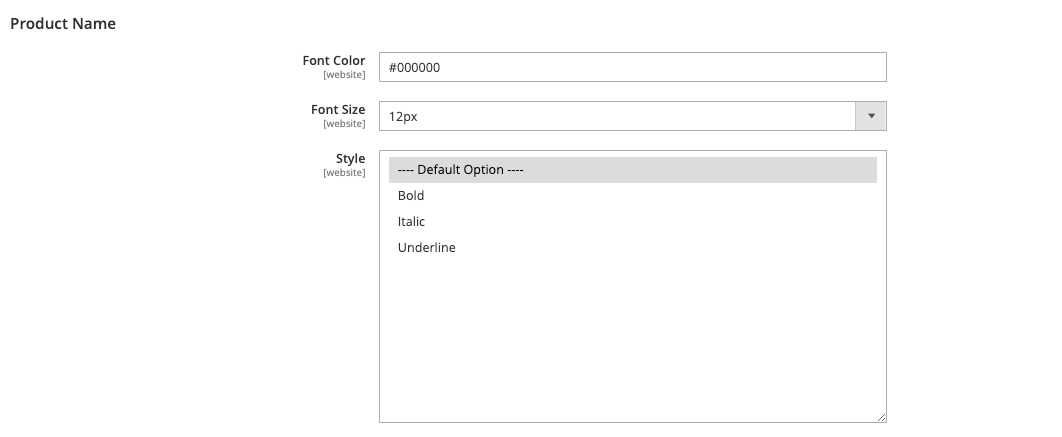Select the #000000 hex value text
Viewport: 1062px width, 437px height.
414,68
